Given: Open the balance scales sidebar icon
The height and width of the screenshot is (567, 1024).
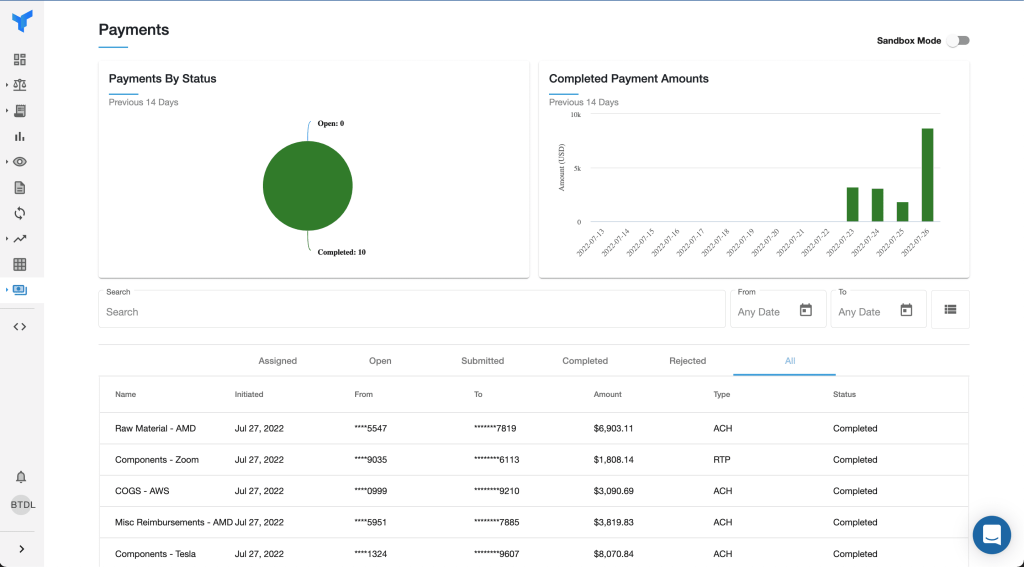Looking at the screenshot, I should (20, 85).
